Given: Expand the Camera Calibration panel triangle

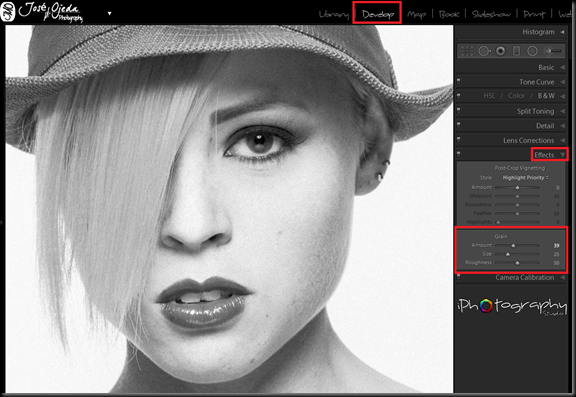Looking at the screenshot, I should click(562, 277).
